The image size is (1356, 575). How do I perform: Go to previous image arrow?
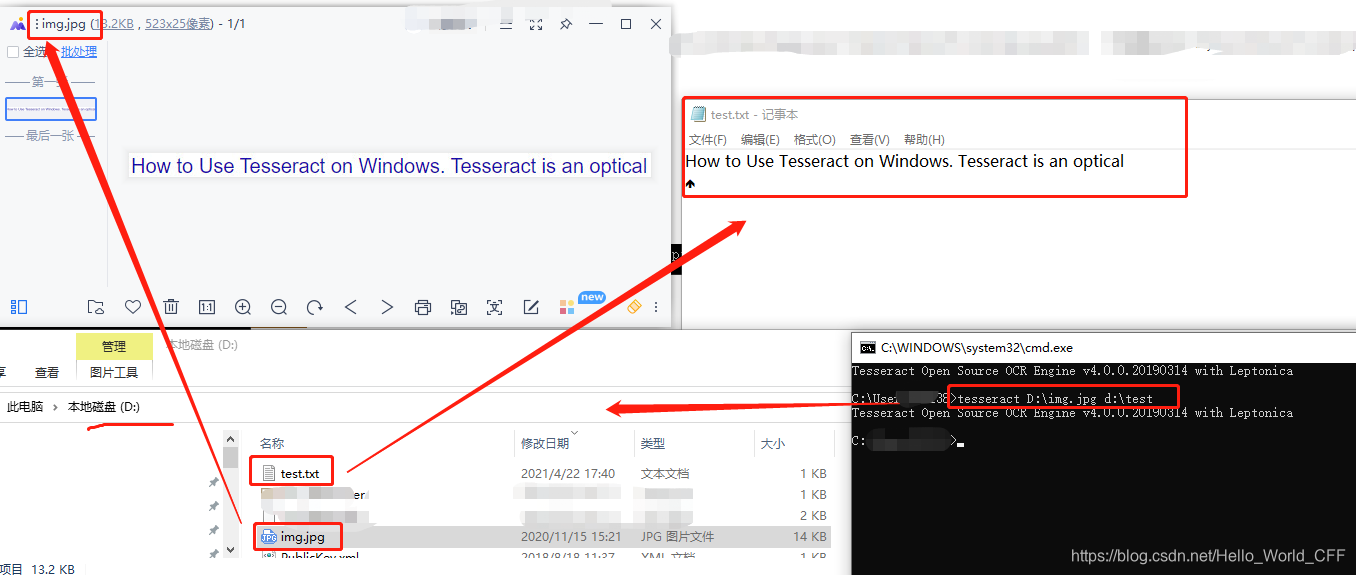tap(351, 307)
